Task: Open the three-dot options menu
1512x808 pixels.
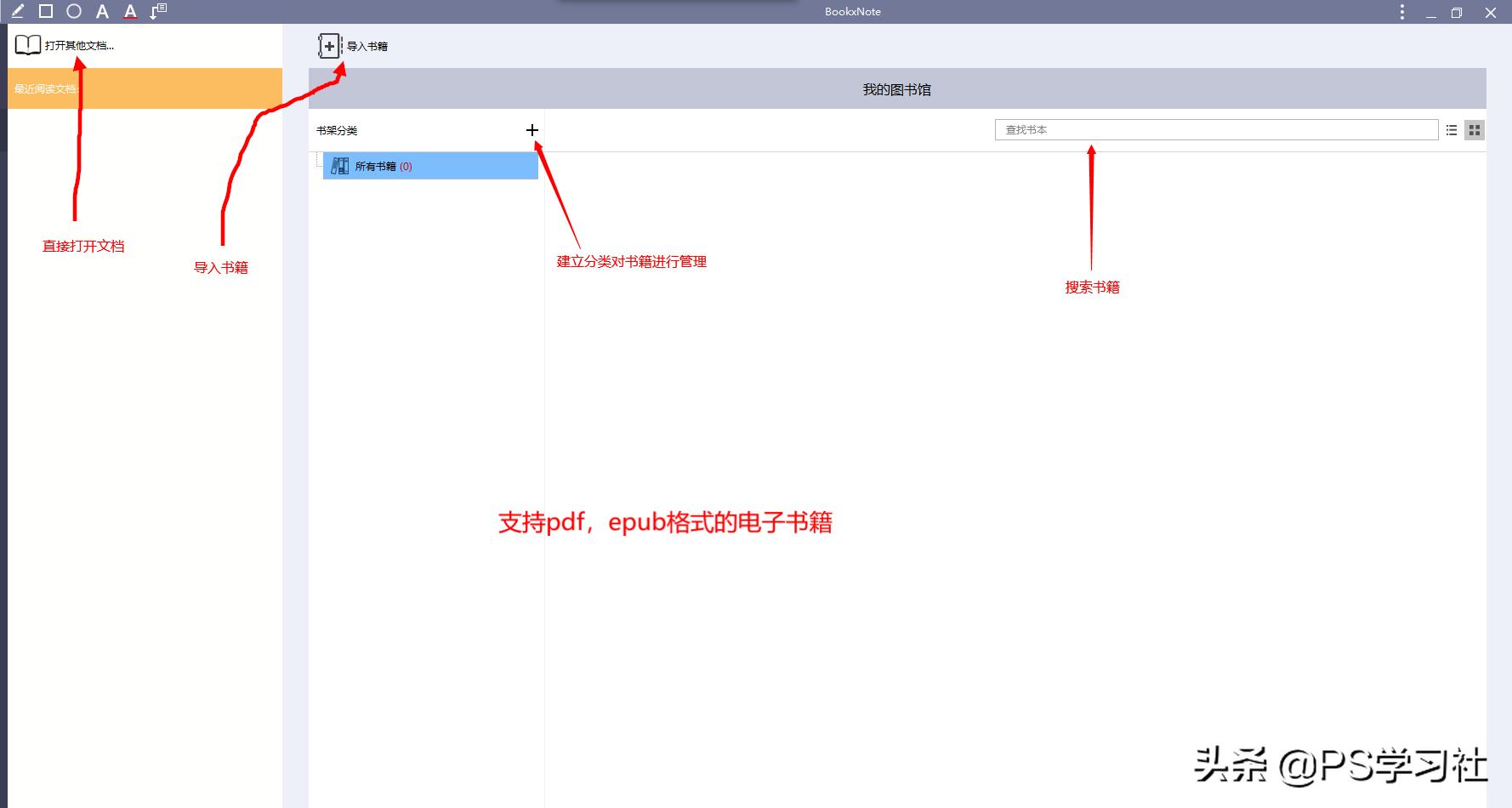Action: (x=1401, y=12)
